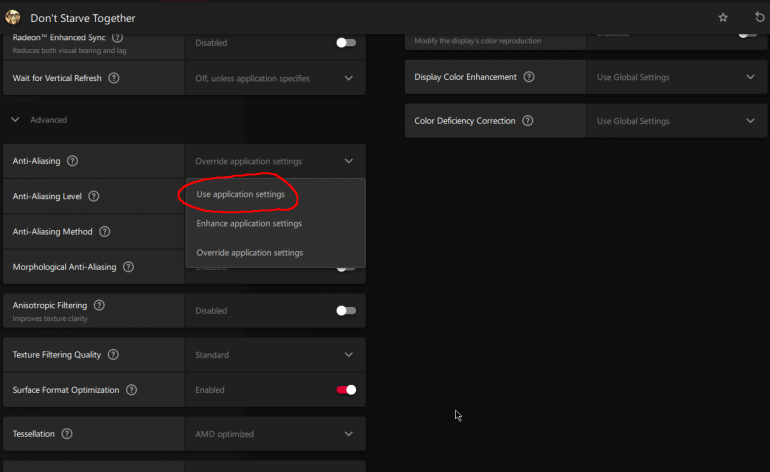Screen dimensions: 770x472
Task: Open Color Deficiency Correction dropdown
Action: click(750, 121)
